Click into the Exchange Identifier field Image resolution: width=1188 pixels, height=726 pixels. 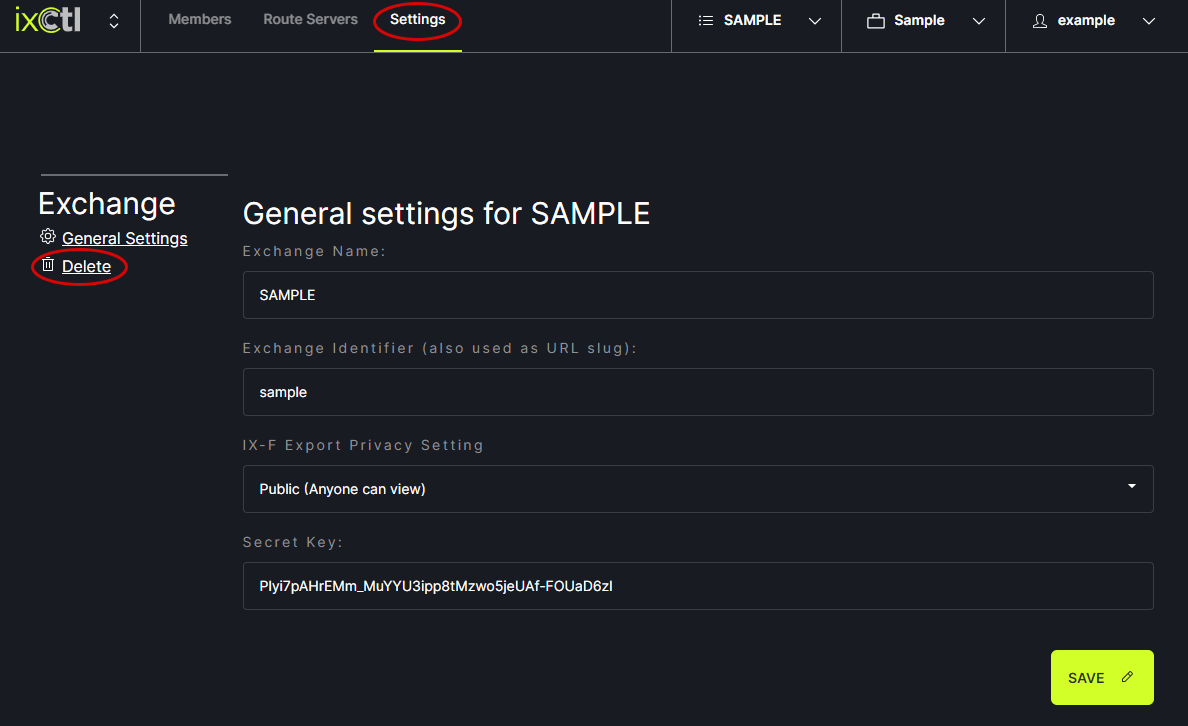point(697,392)
